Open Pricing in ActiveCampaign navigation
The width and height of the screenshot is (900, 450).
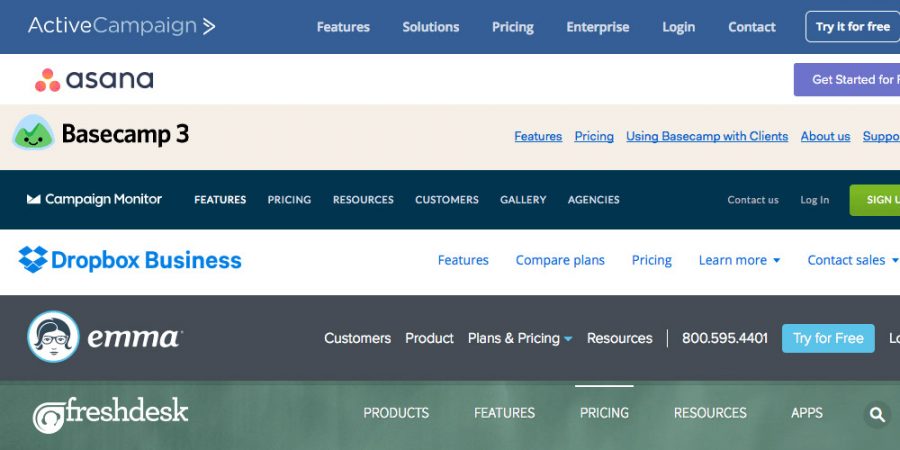click(x=513, y=27)
